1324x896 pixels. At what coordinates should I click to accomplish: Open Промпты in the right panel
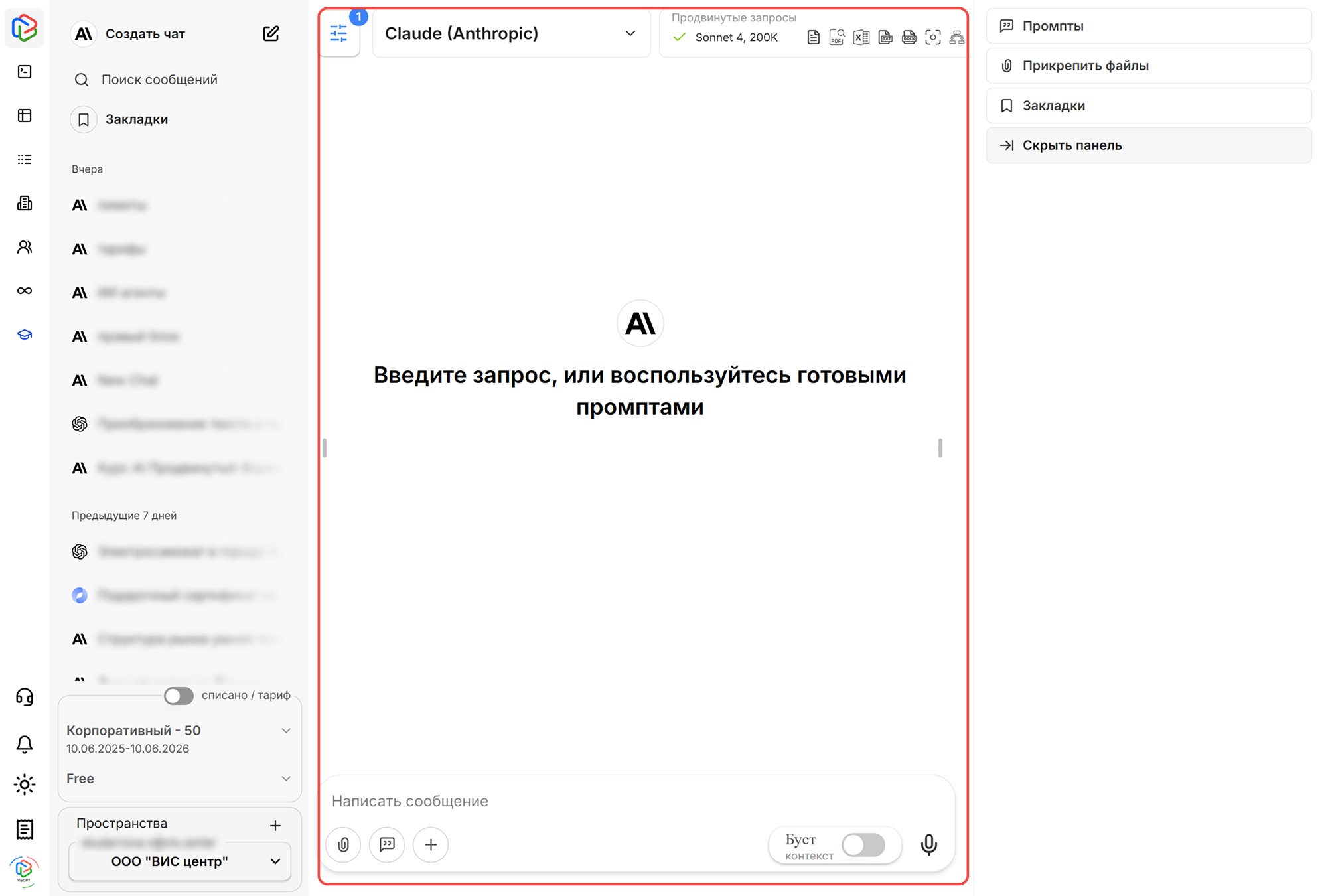point(1149,26)
